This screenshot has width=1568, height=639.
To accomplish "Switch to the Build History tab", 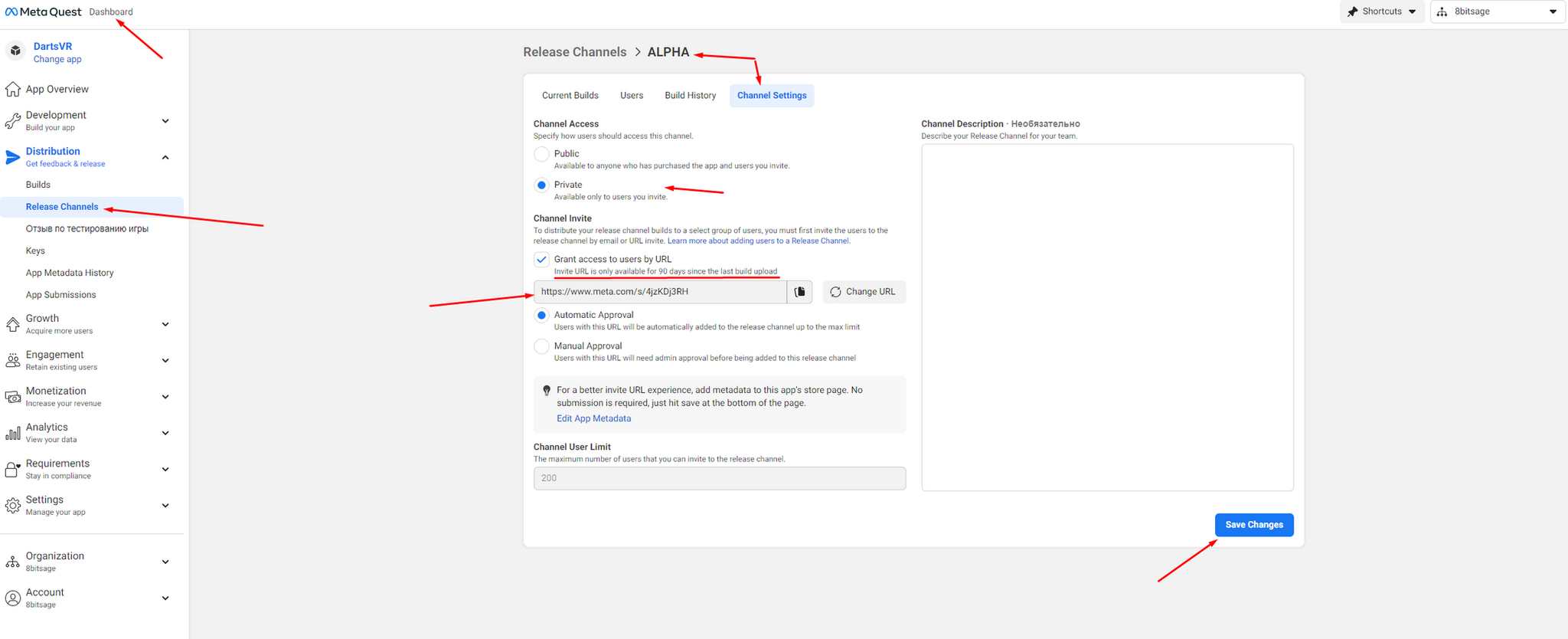I will point(691,96).
